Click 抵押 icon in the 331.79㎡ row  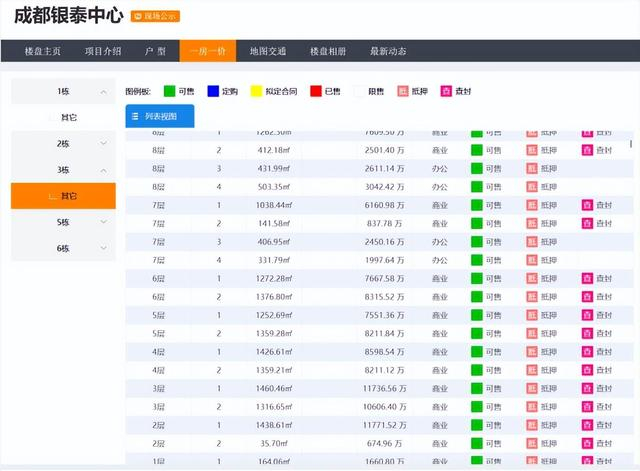(x=532, y=260)
